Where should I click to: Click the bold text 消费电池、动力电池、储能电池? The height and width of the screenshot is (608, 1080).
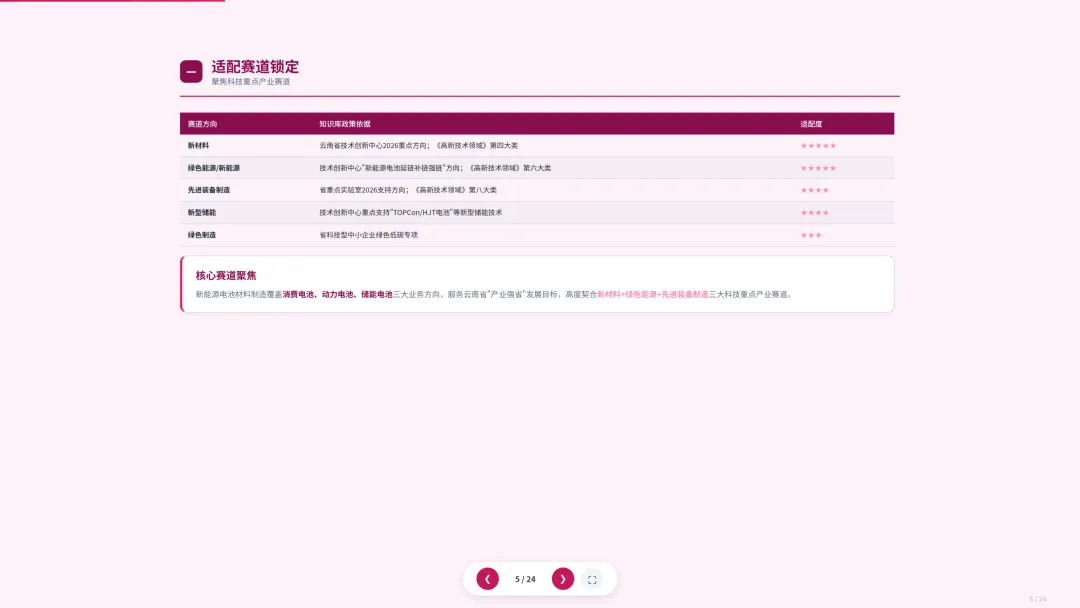[338, 295]
